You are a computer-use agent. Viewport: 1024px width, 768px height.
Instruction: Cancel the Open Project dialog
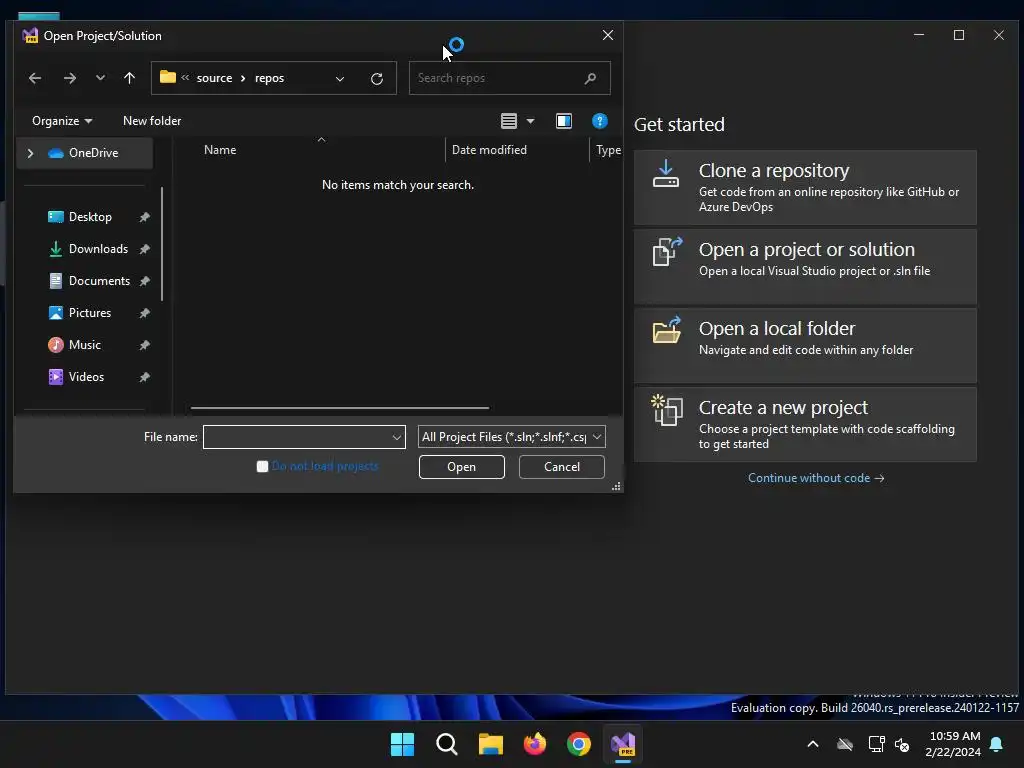tap(562, 467)
